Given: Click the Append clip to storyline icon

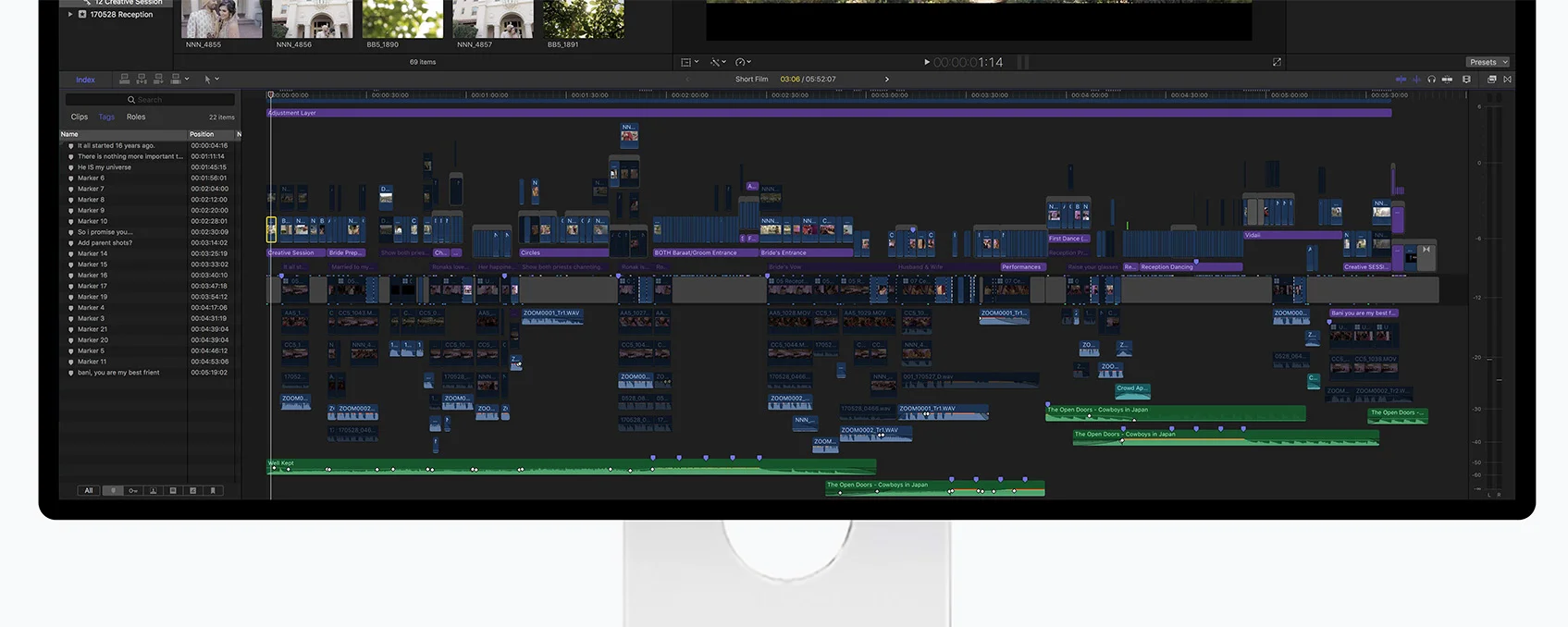Looking at the screenshot, I should pos(158,80).
